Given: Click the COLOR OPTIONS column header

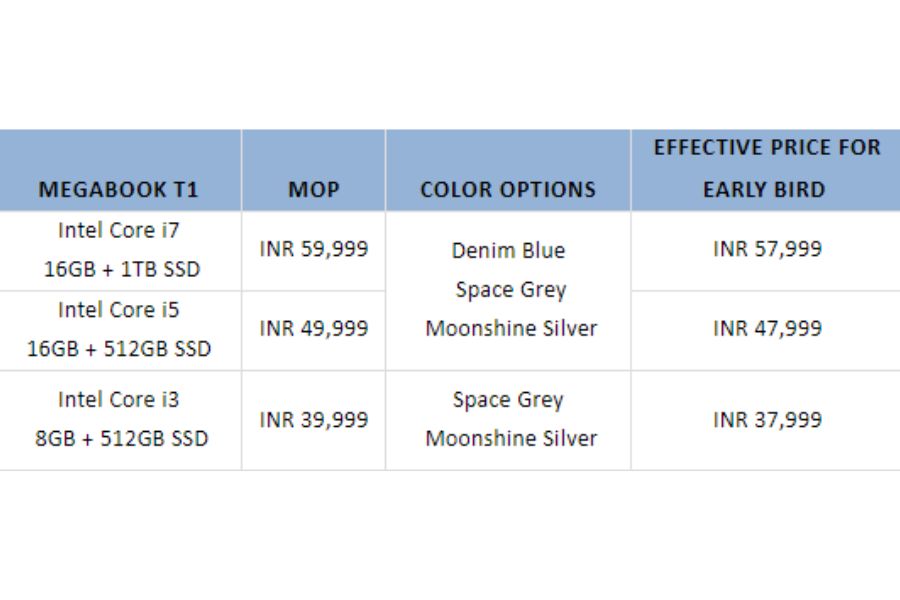Looking at the screenshot, I should pos(508,190).
